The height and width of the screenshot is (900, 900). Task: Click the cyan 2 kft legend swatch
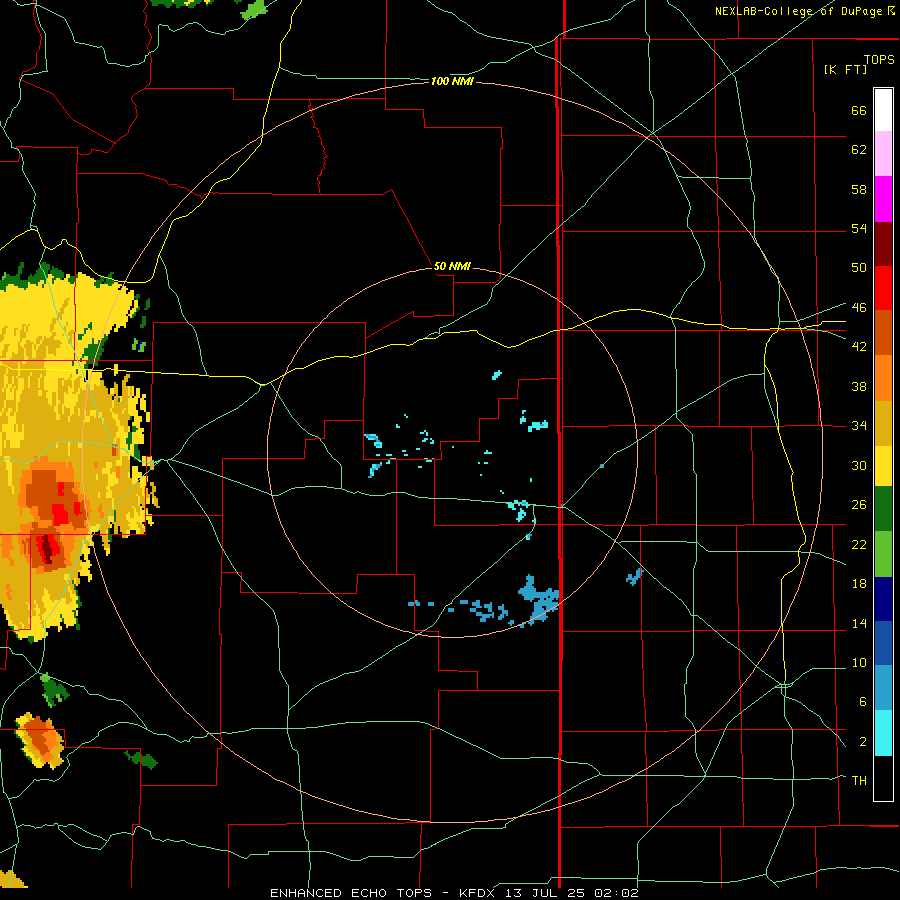883,733
